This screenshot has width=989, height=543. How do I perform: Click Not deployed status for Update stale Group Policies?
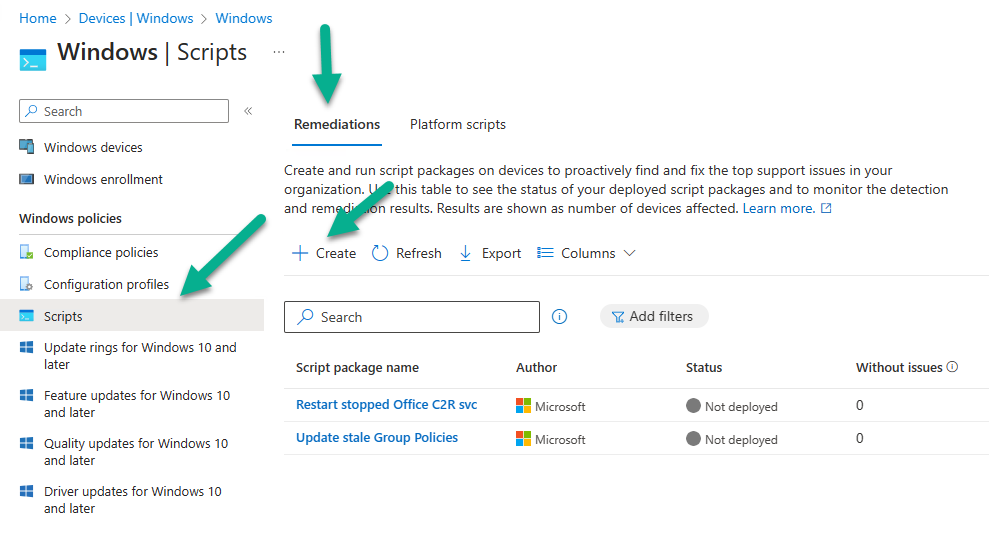tap(732, 439)
